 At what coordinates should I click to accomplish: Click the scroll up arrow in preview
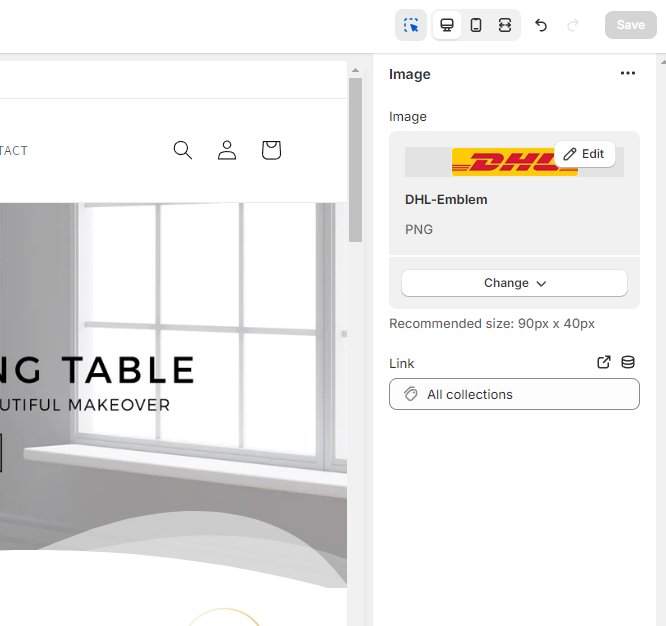pyautogui.click(x=355, y=69)
